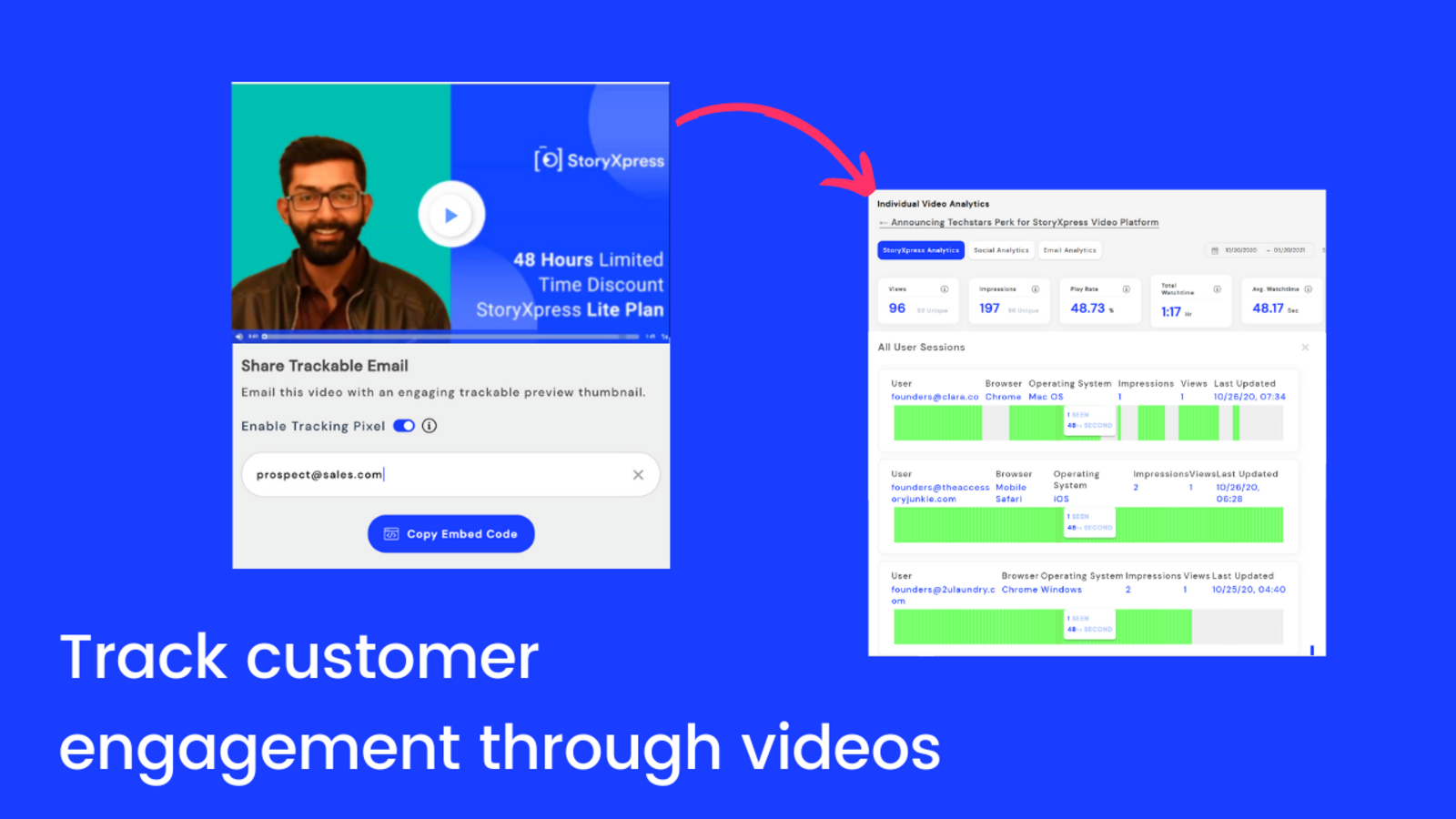Show info for Play Rate metric
1456x819 pixels.
coord(1126,289)
